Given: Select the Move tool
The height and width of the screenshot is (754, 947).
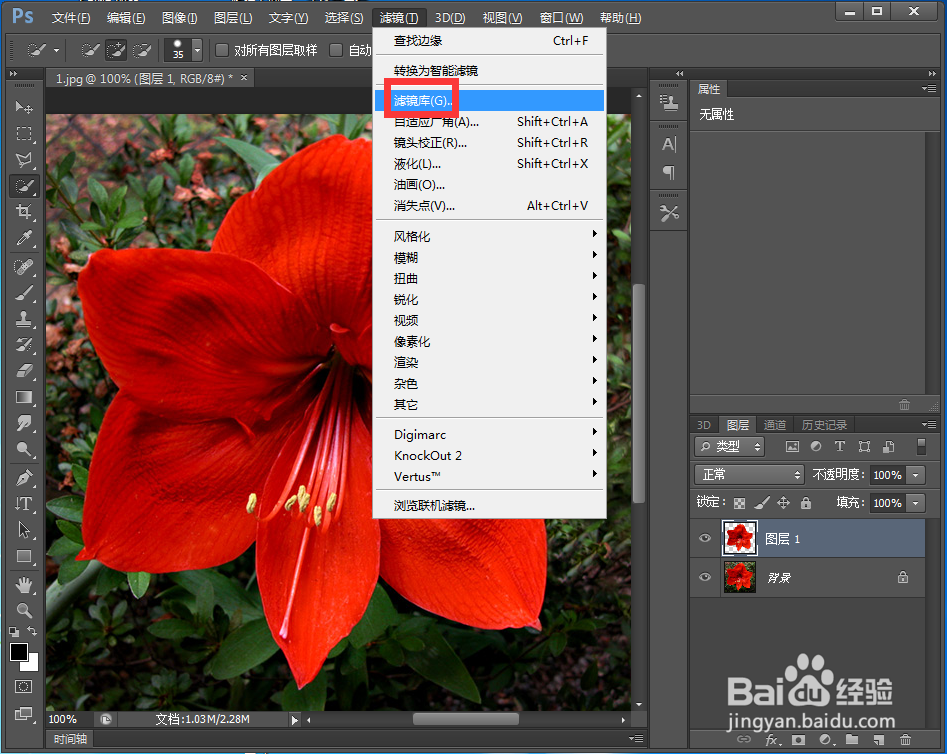Looking at the screenshot, I should (x=24, y=107).
